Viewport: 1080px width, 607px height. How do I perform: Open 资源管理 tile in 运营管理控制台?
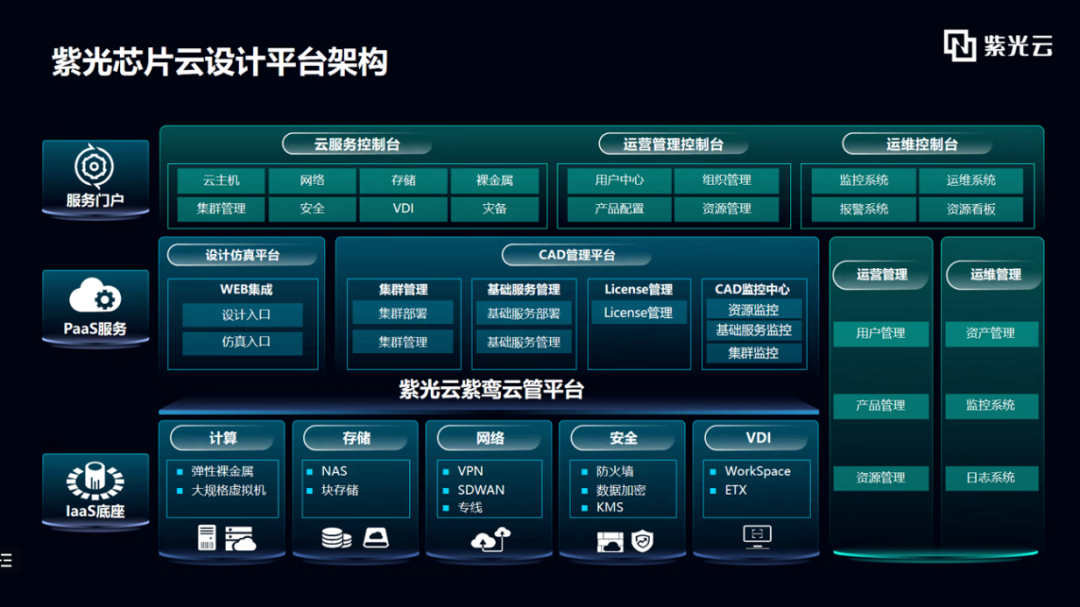[727, 209]
